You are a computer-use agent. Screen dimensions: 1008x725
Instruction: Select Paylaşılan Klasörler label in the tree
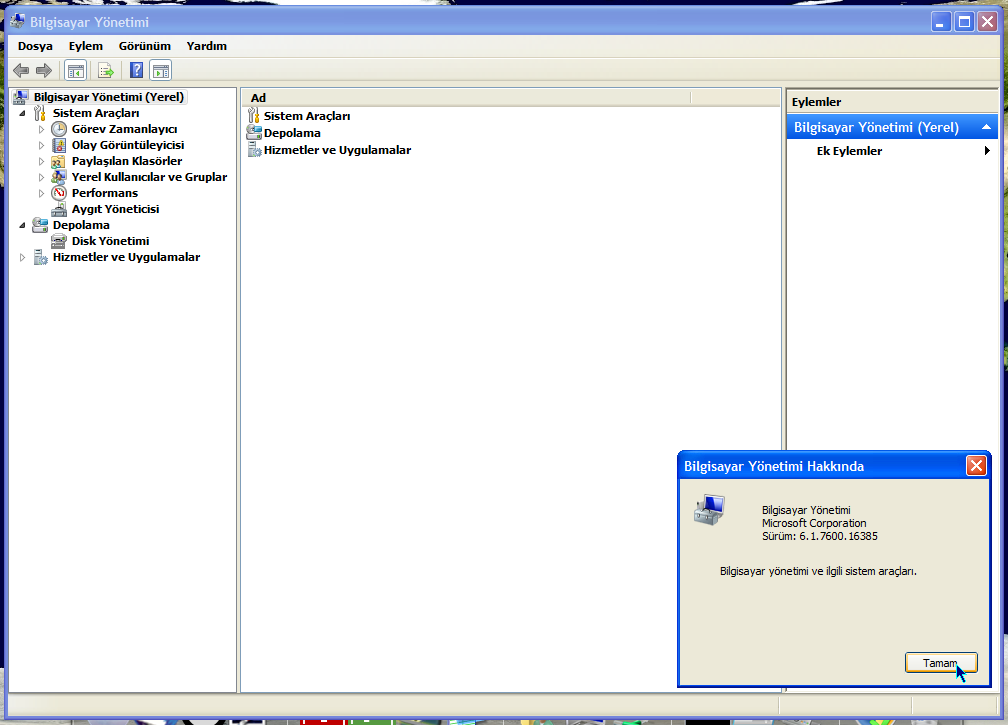(127, 161)
